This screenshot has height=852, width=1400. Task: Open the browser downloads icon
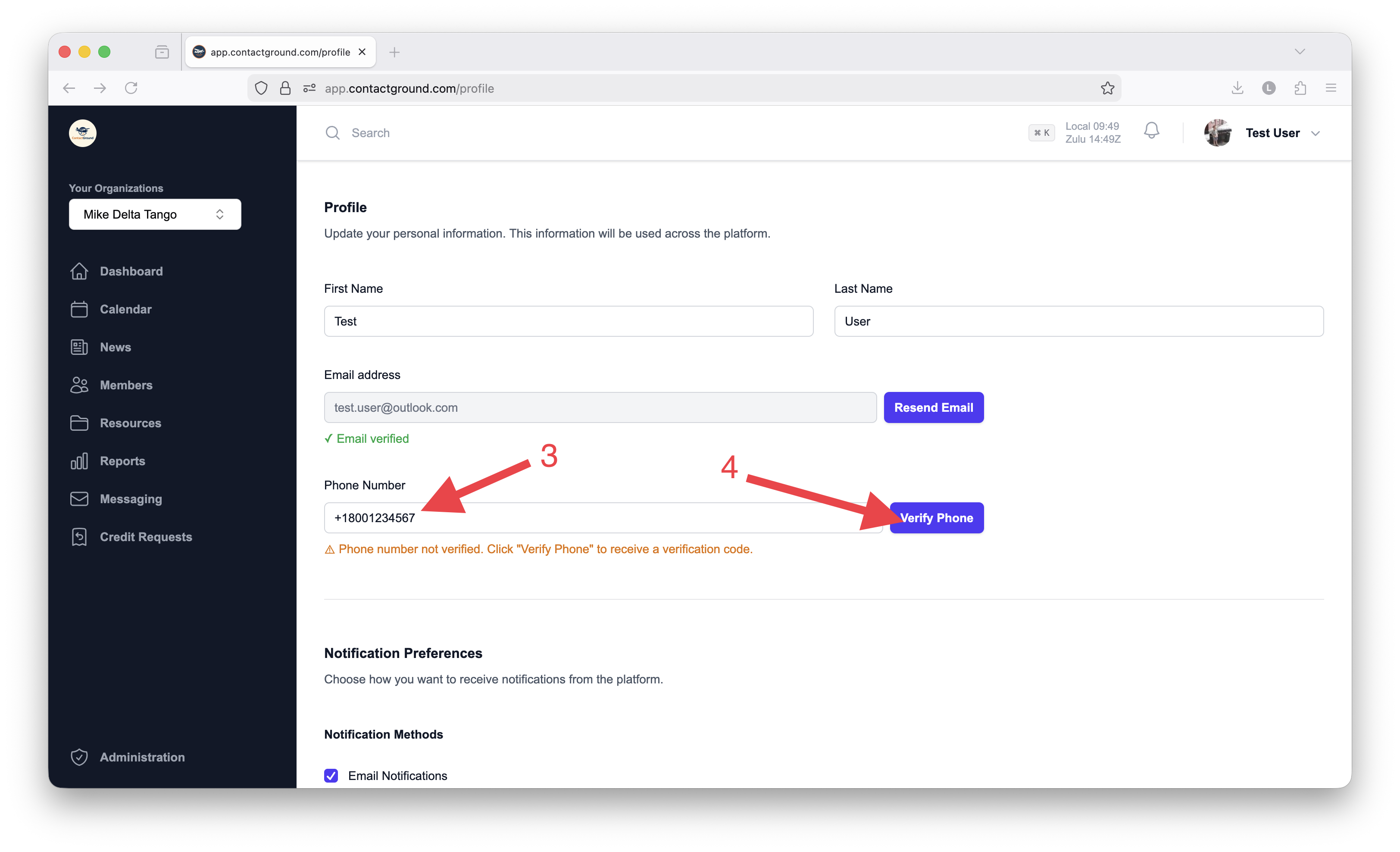click(x=1237, y=88)
